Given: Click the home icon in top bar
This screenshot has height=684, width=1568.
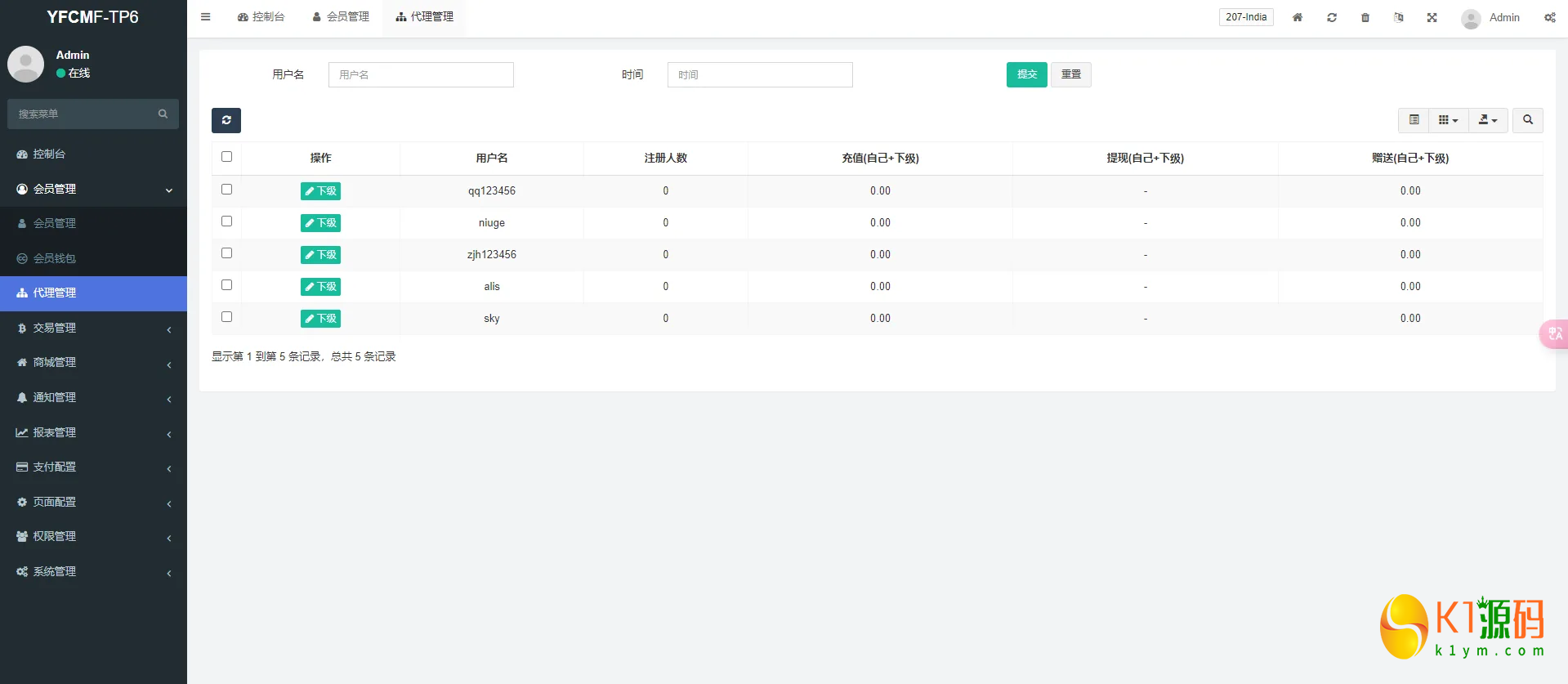Looking at the screenshot, I should pyautogui.click(x=1297, y=17).
